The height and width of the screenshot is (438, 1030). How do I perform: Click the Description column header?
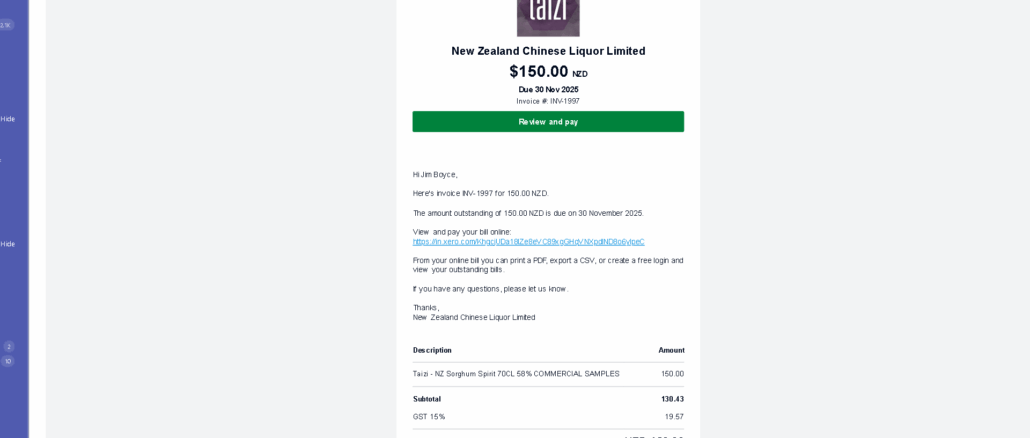432,350
